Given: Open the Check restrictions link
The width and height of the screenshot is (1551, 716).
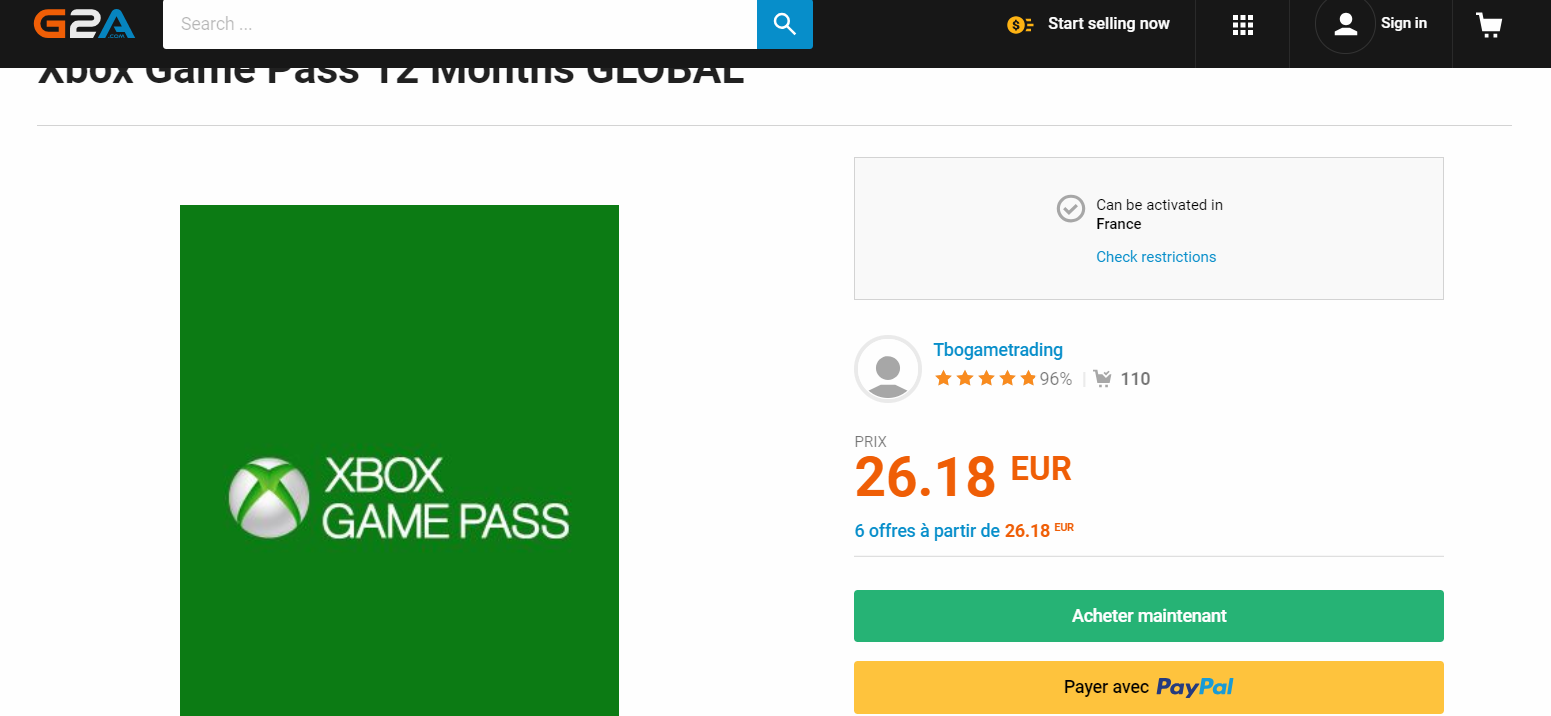Looking at the screenshot, I should (x=1156, y=257).
